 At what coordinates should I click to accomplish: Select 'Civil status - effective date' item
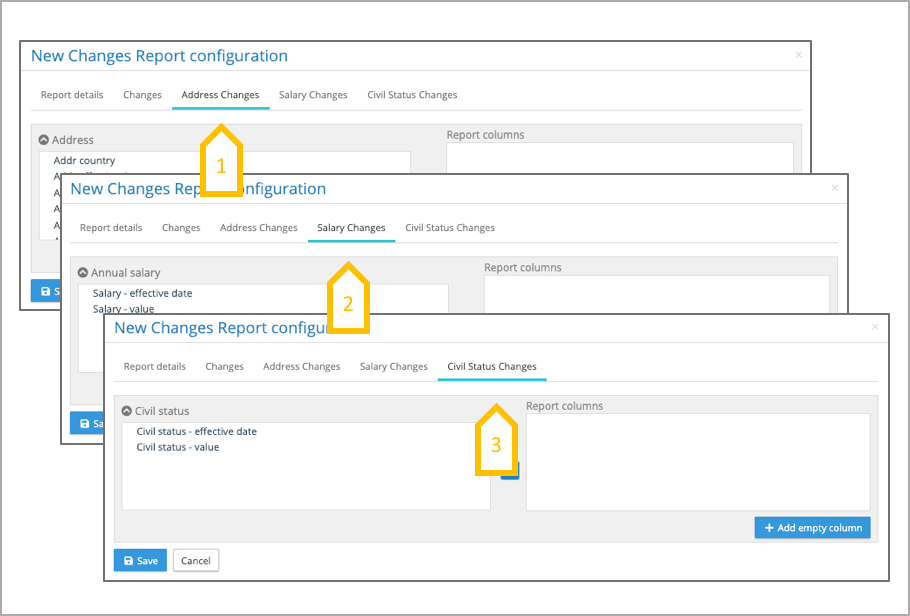196,432
